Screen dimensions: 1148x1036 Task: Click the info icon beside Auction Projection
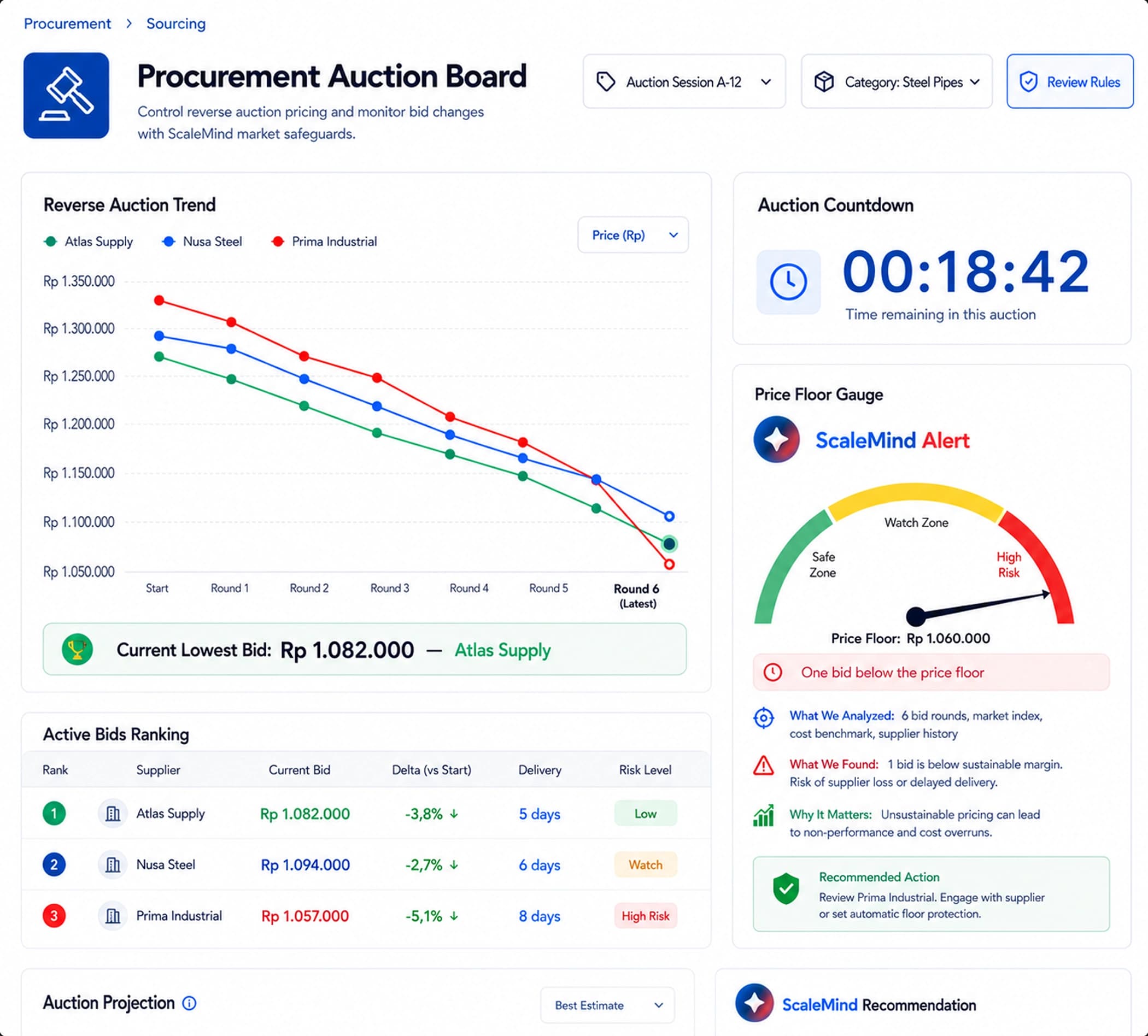(x=189, y=1003)
